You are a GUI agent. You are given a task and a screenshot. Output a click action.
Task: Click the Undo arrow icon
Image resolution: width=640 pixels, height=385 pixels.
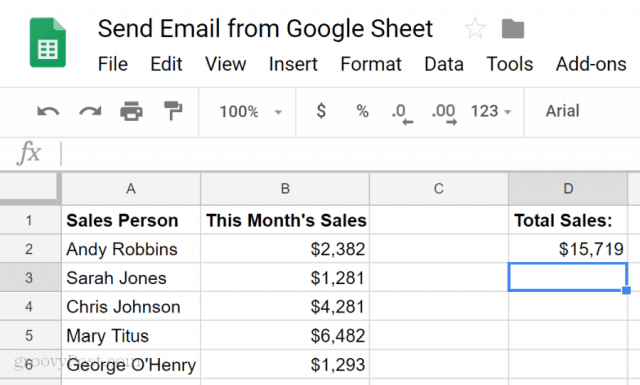[48, 111]
